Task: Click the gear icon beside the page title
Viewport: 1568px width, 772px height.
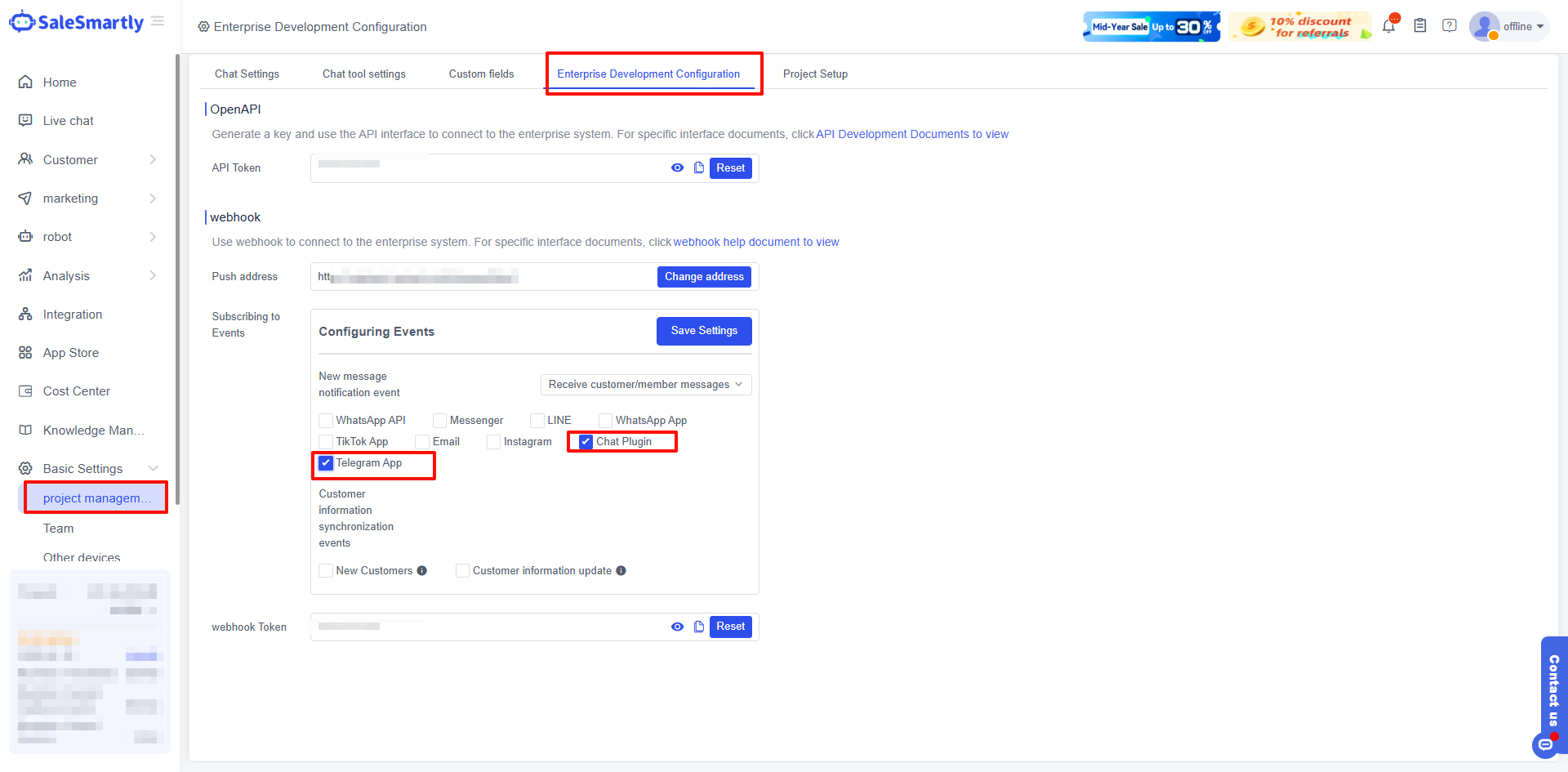Action: 203,27
